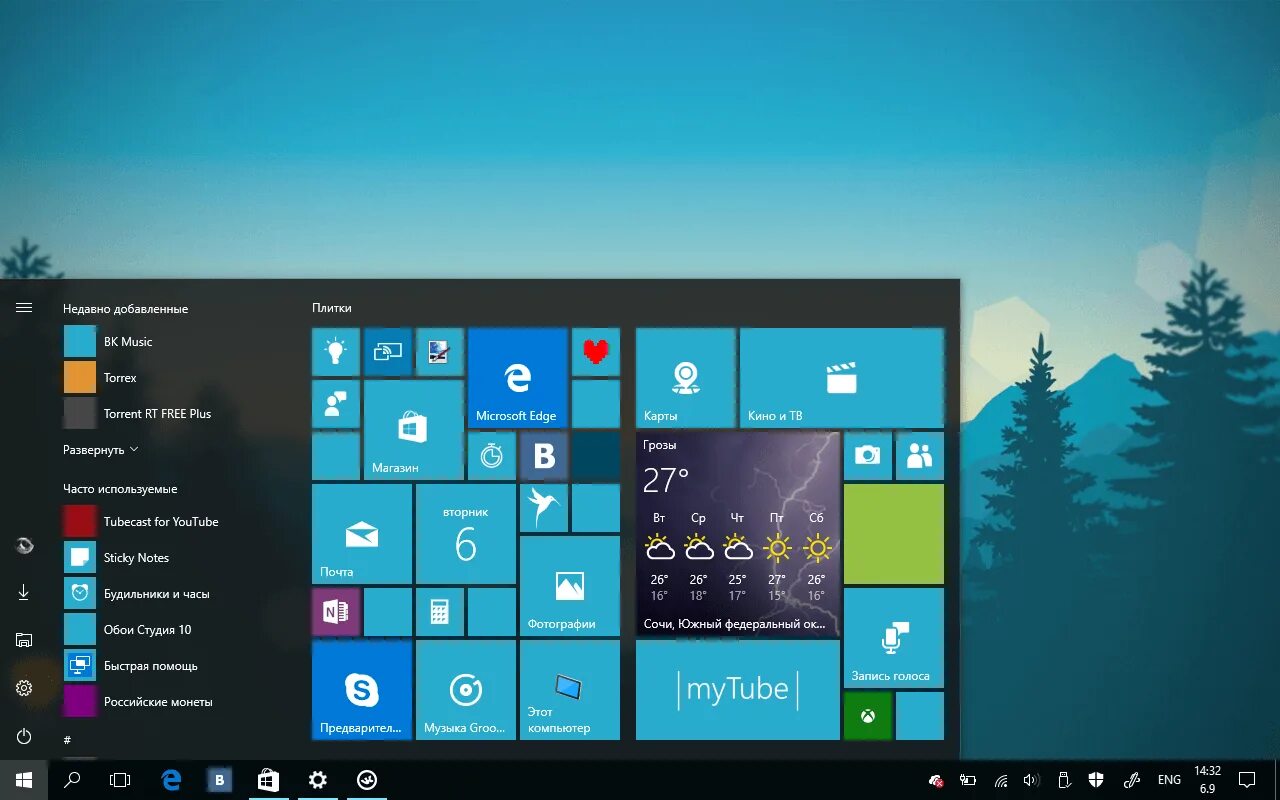Open the Карты maps tile
The width and height of the screenshot is (1280, 800).
pyautogui.click(x=686, y=378)
